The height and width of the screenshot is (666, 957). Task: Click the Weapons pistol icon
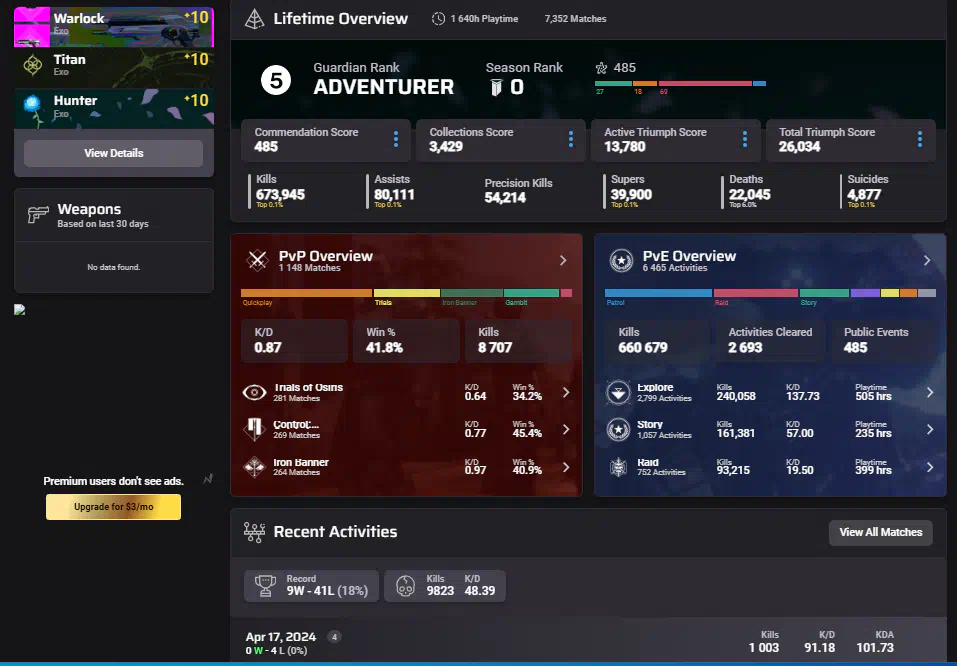pyautogui.click(x=38, y=215)
